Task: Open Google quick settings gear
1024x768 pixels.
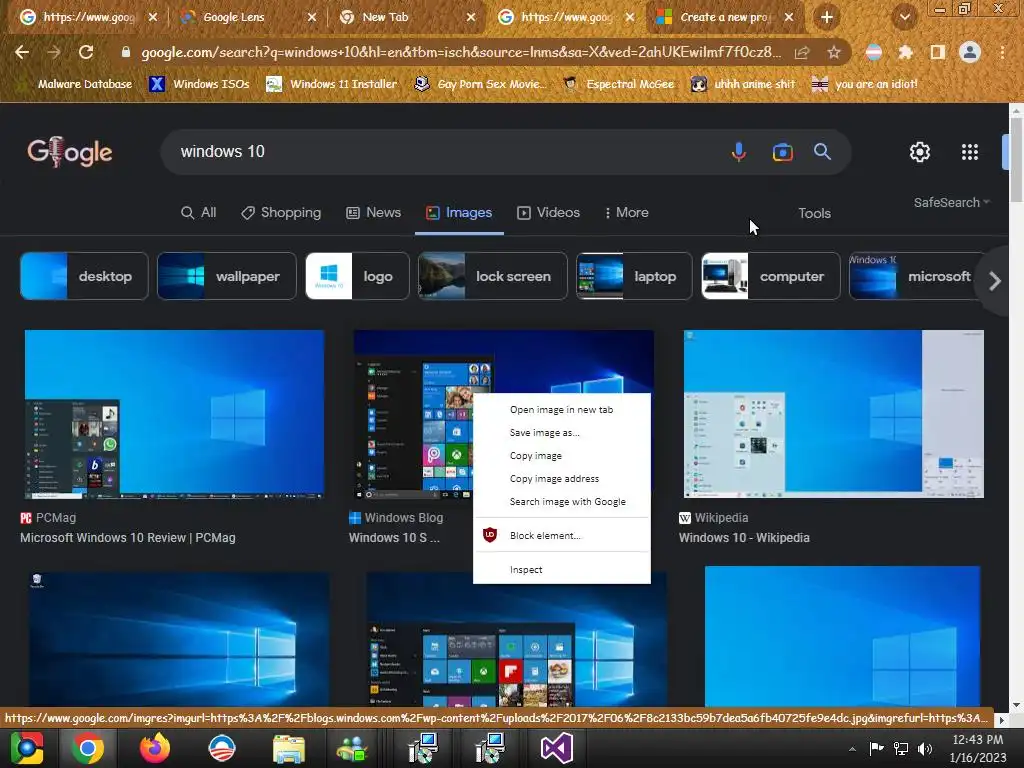Action: (x=920, y=152)
